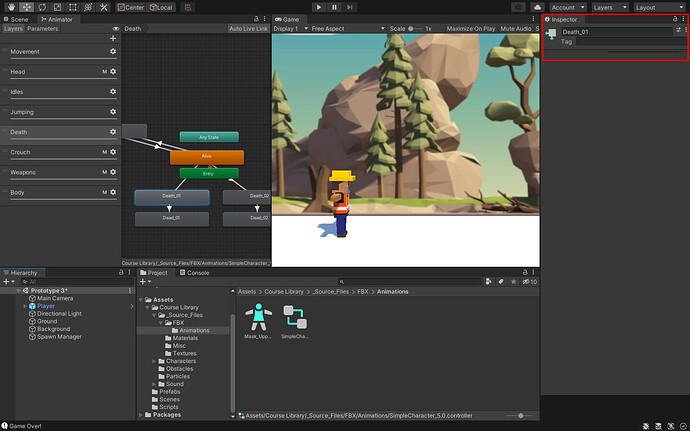The width and height of the screenshot is (690, 431).
Task: Select the Rotate tool in toolbar
Action: pos(42,7)
